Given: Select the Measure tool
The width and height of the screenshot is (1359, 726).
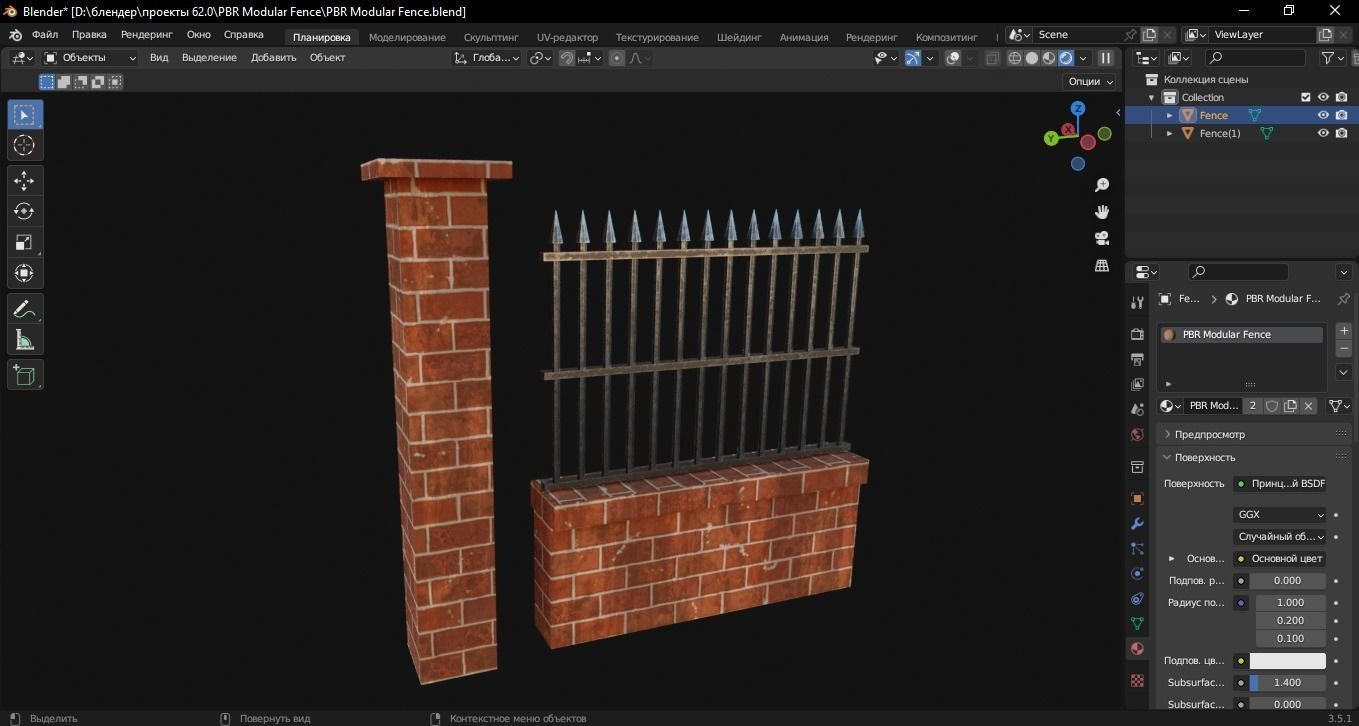Looking at the screenshot, I should click(25, 340).
